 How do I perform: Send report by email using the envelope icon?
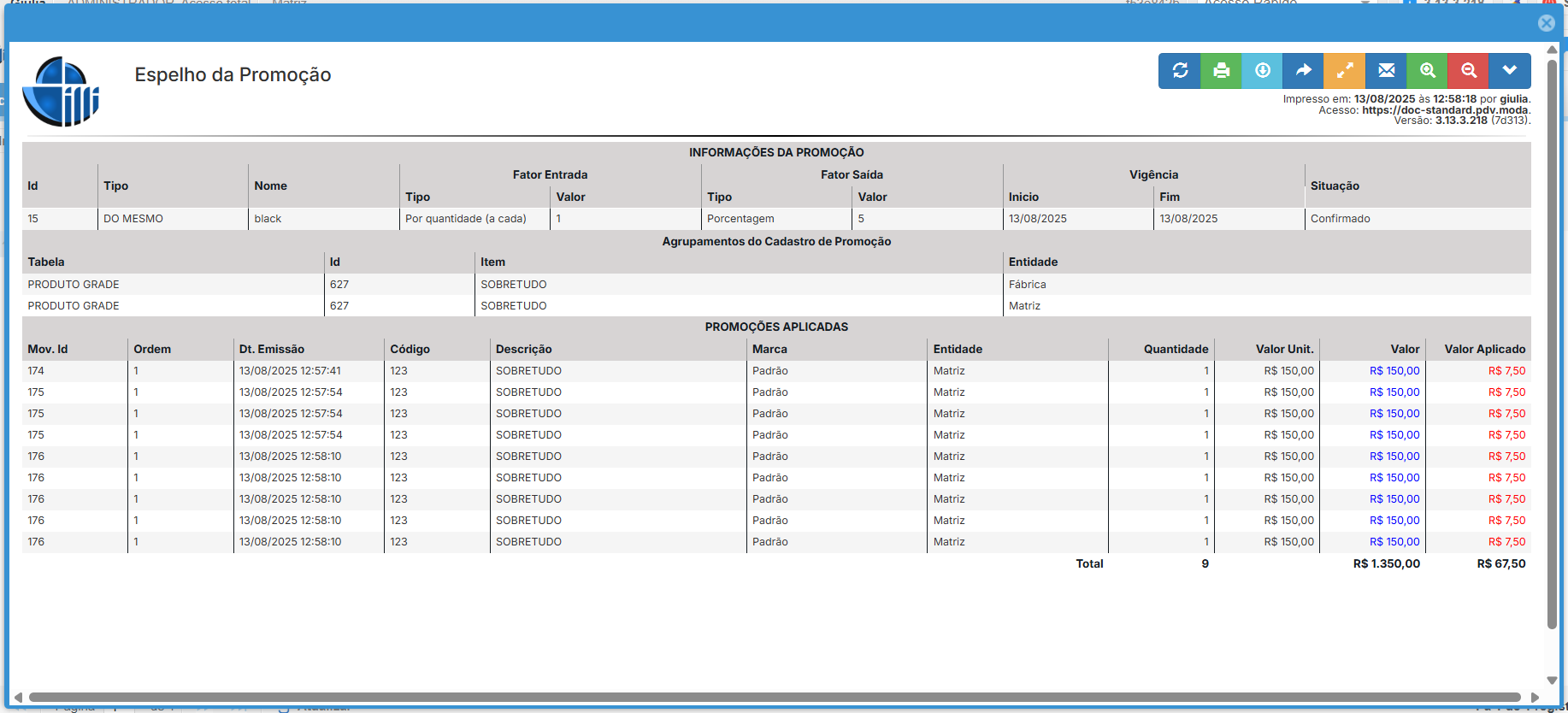(1386, 71)
